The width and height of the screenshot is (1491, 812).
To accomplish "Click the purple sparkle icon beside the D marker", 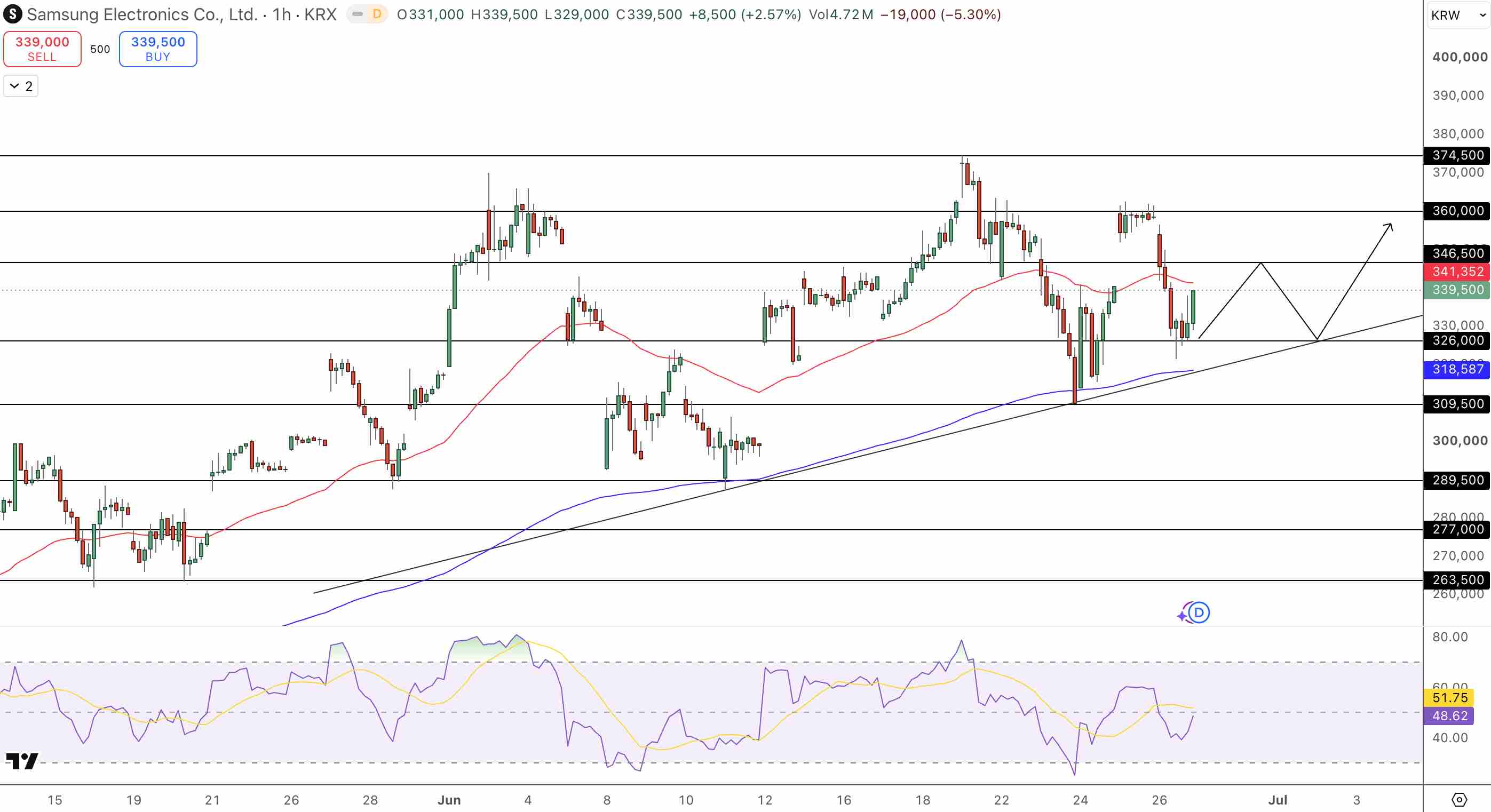I will tap(1182, 615).
